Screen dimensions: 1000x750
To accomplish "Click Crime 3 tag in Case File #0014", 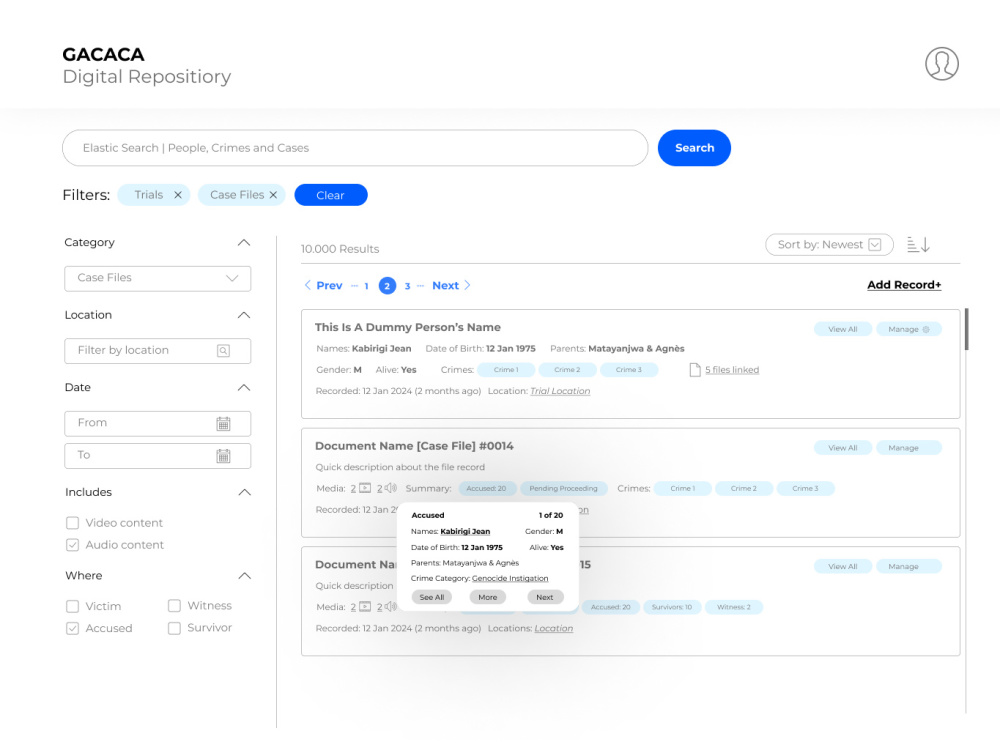I will coord(805,489).
